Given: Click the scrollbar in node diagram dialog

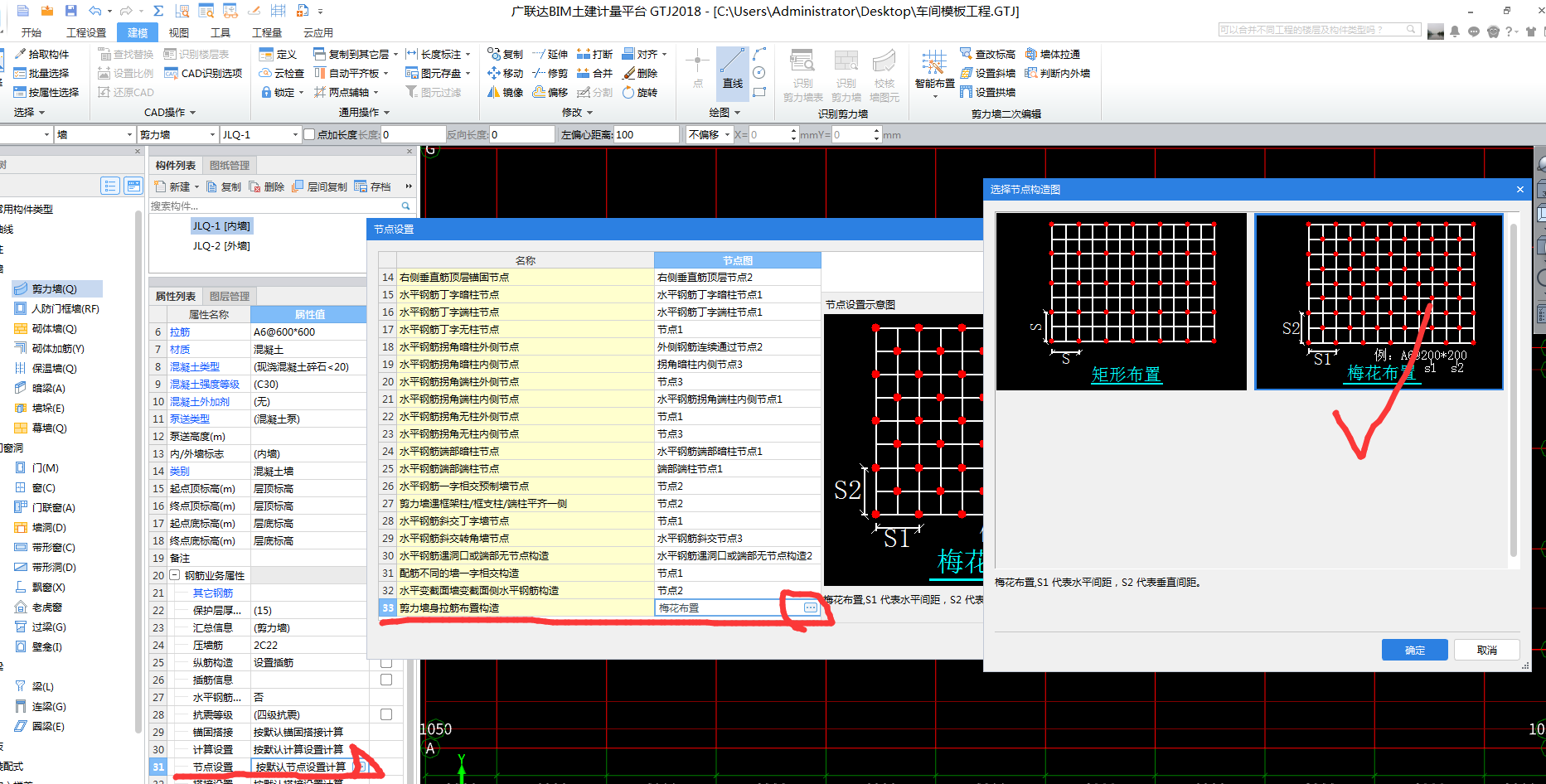Looking at the screenshot, I should click(x=1514, y=390).
